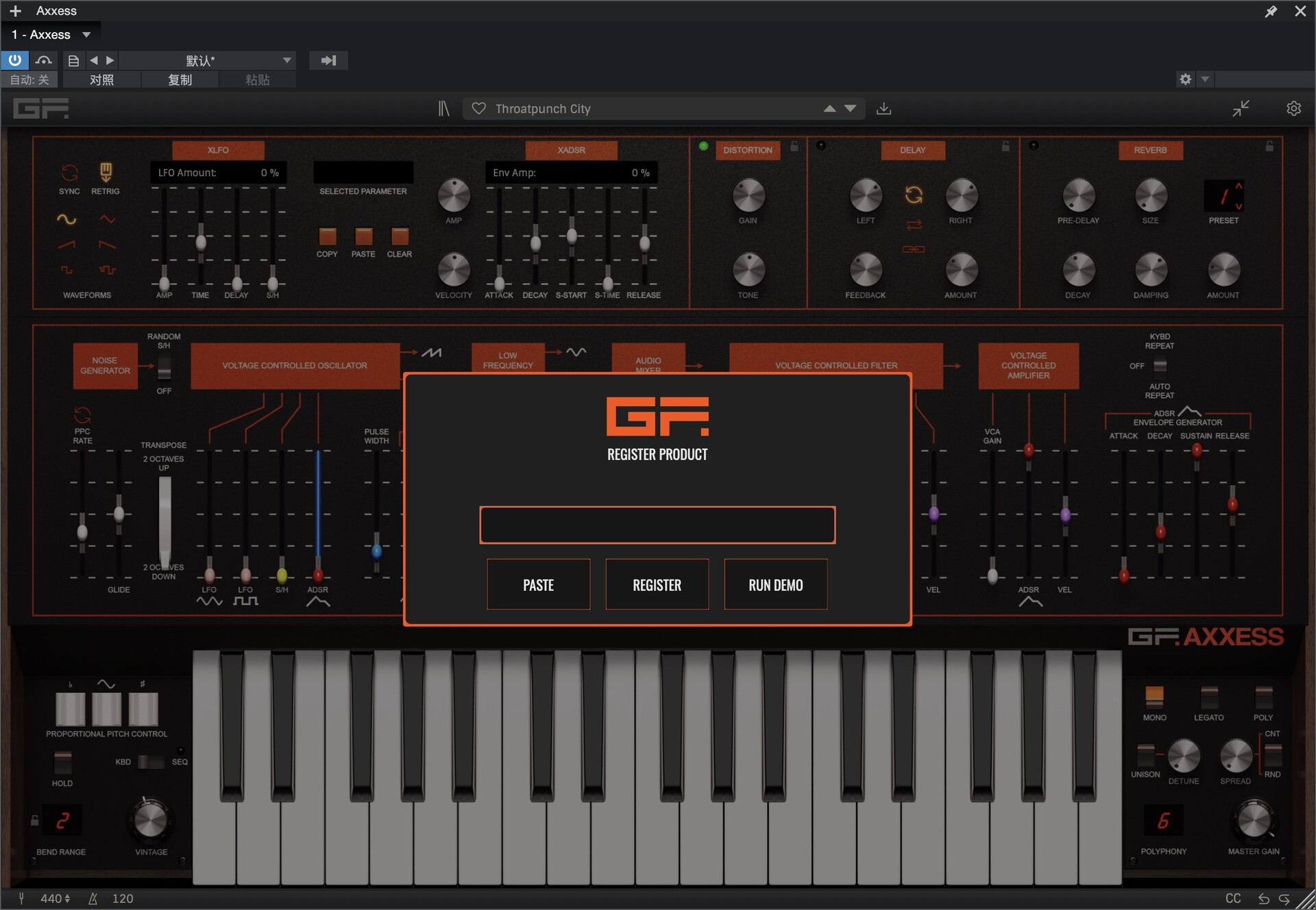Screen dimensions: 1316x910
Task: Toggle the DISTORTION enable LED
Action: click(703, 146)
